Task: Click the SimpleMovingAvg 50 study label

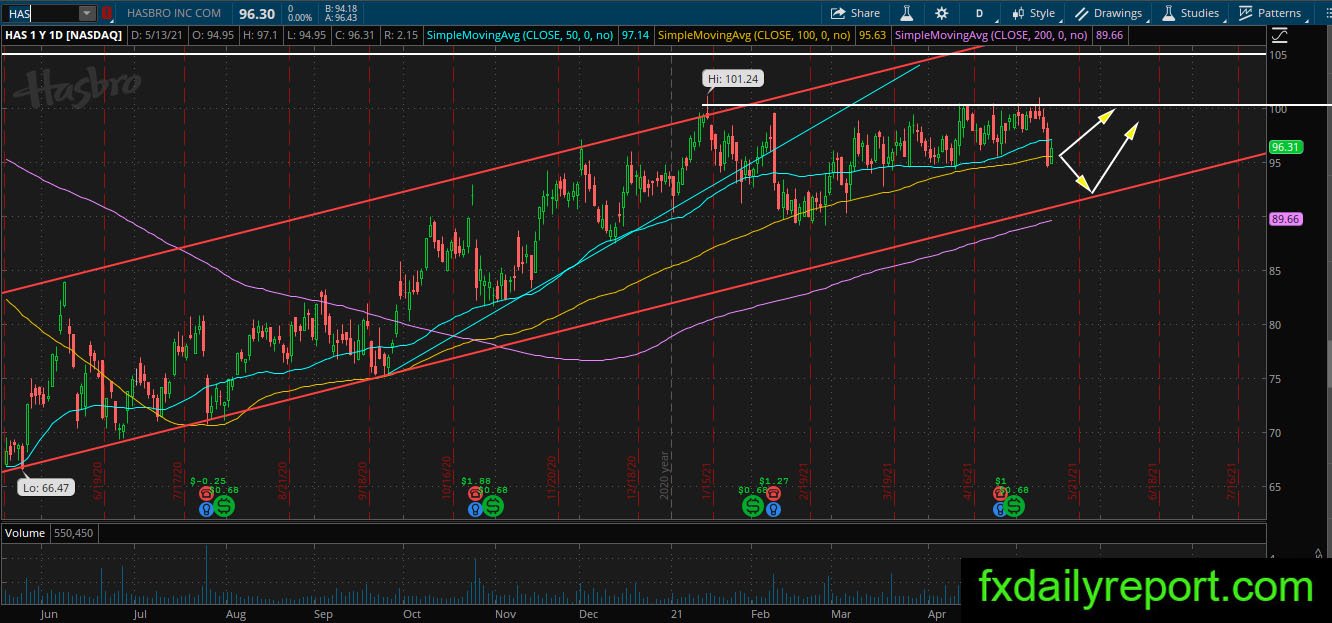Action: pyautogui.click(x=520, y=35)
